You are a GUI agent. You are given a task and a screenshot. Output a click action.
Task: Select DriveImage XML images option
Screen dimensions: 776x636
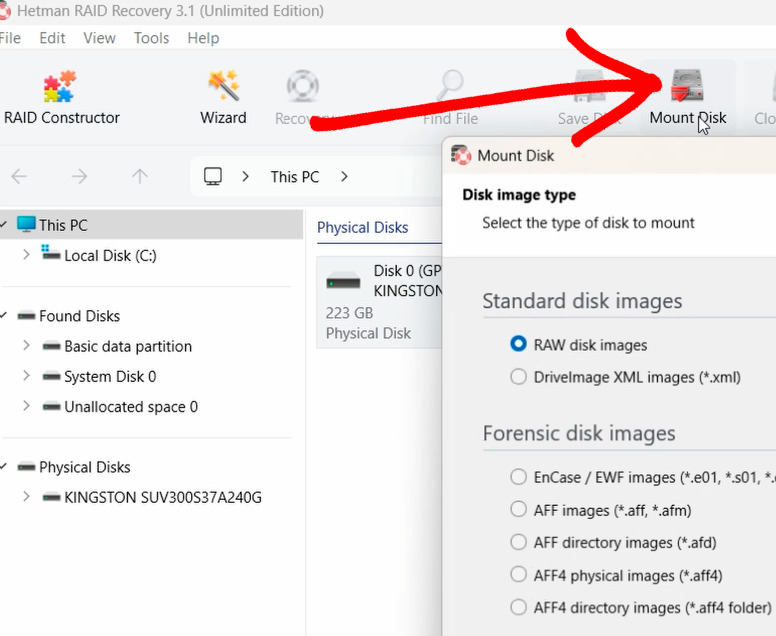[518, 377]
